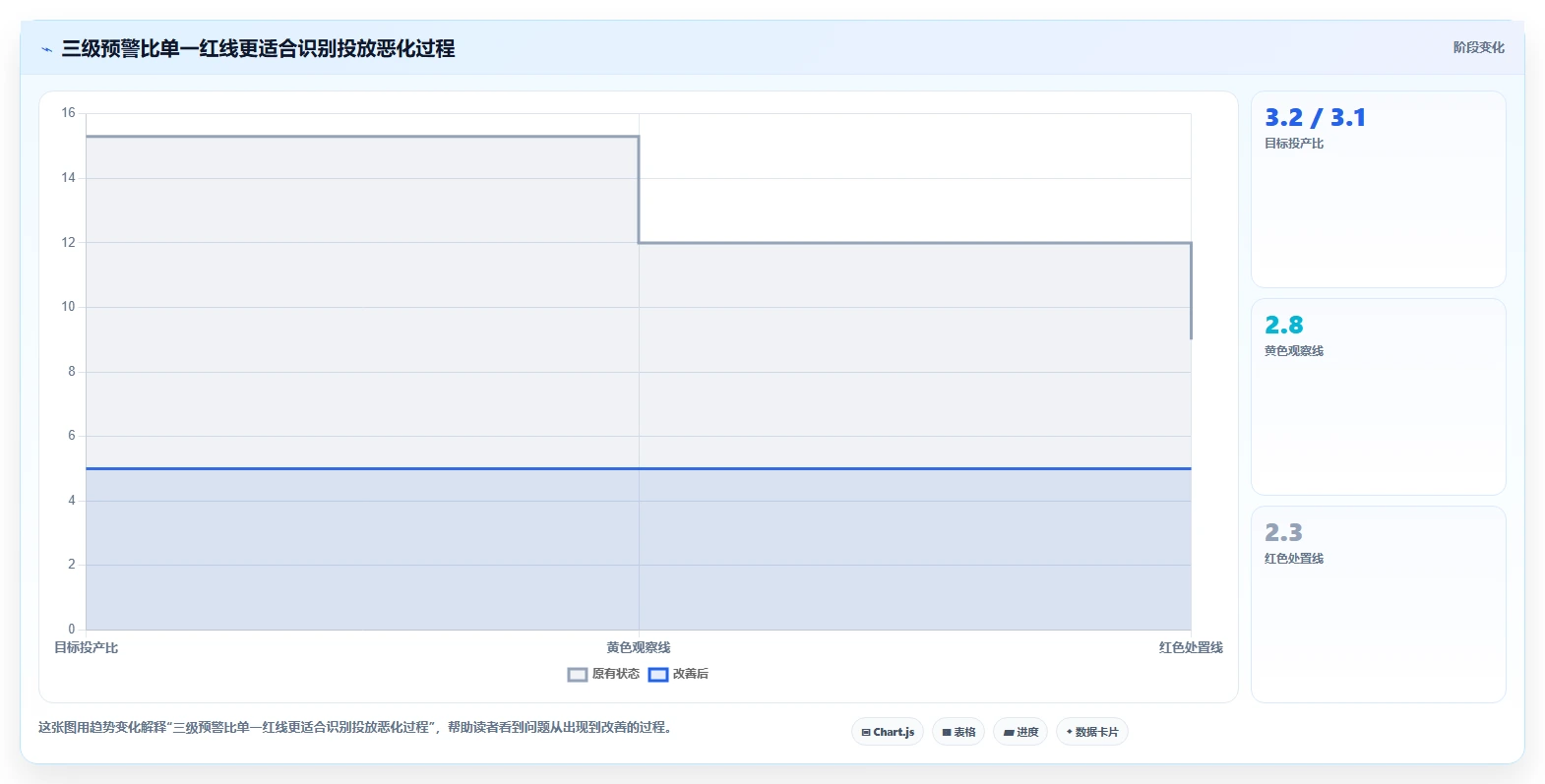Click the y-axis tick label 14
This screenshot has height=784, width=1545.
point(68,178)
